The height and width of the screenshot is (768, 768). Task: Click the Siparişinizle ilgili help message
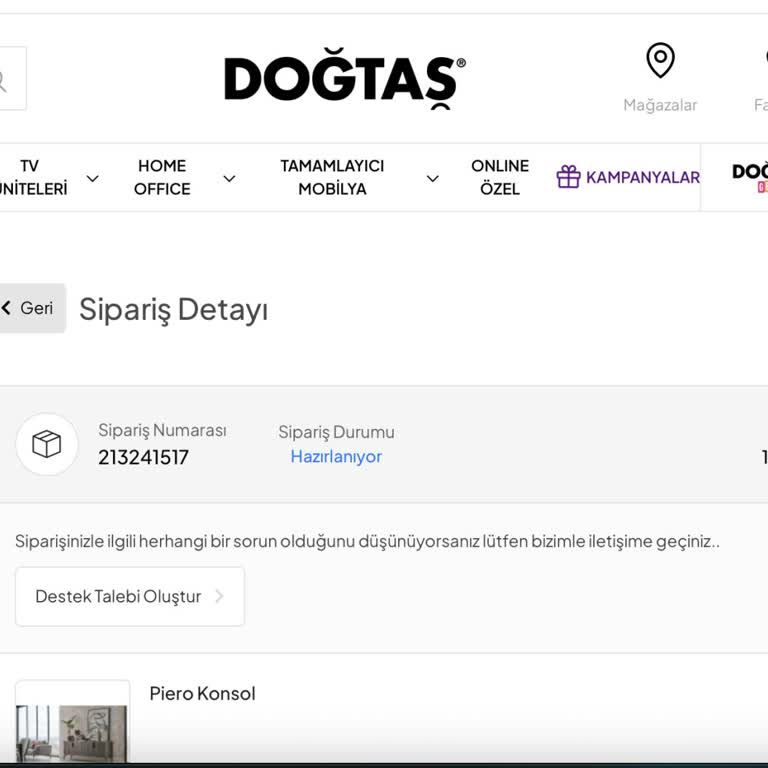coord(367,541)
